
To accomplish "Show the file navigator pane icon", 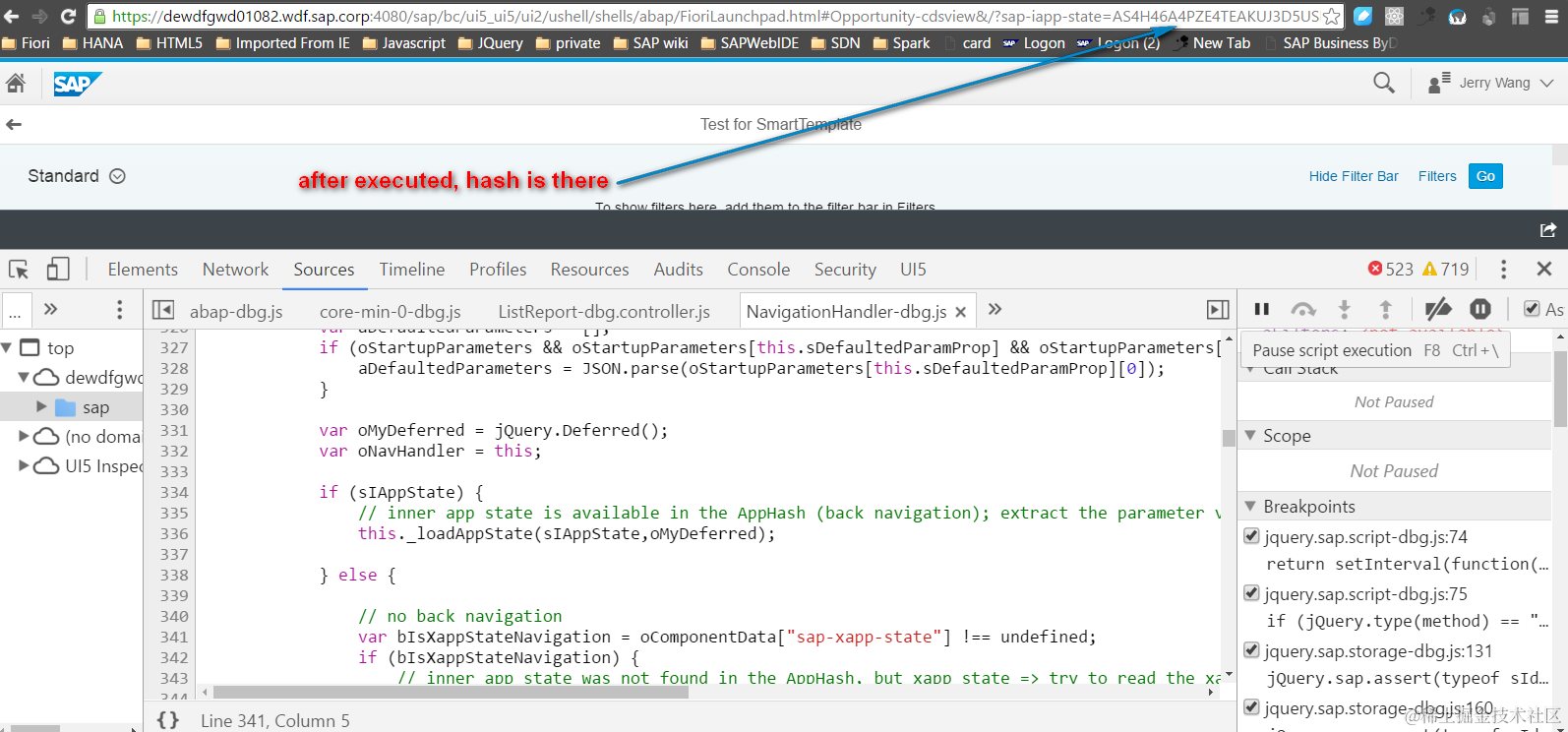I will [x=163, y=311].
